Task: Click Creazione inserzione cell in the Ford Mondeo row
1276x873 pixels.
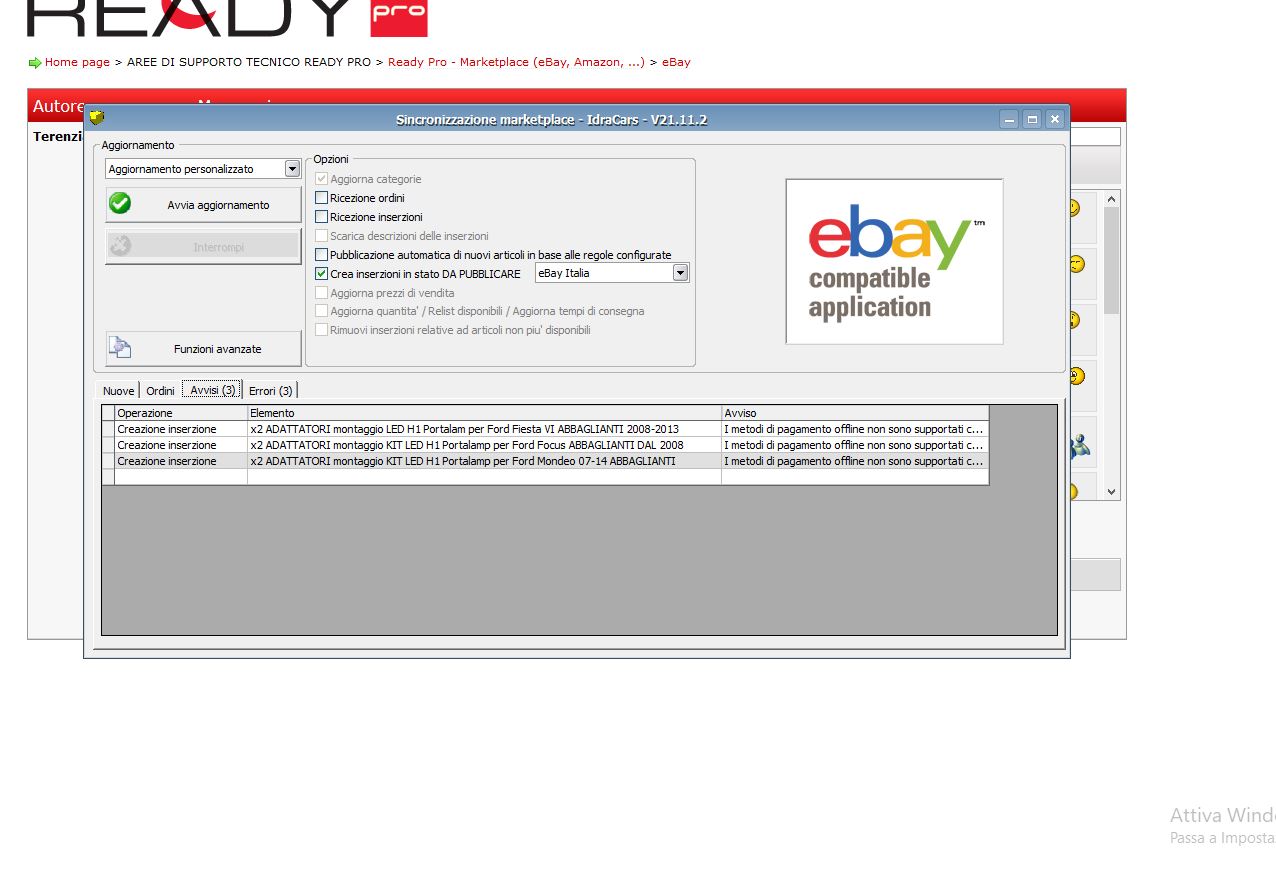Action: (x=181, y=461)
